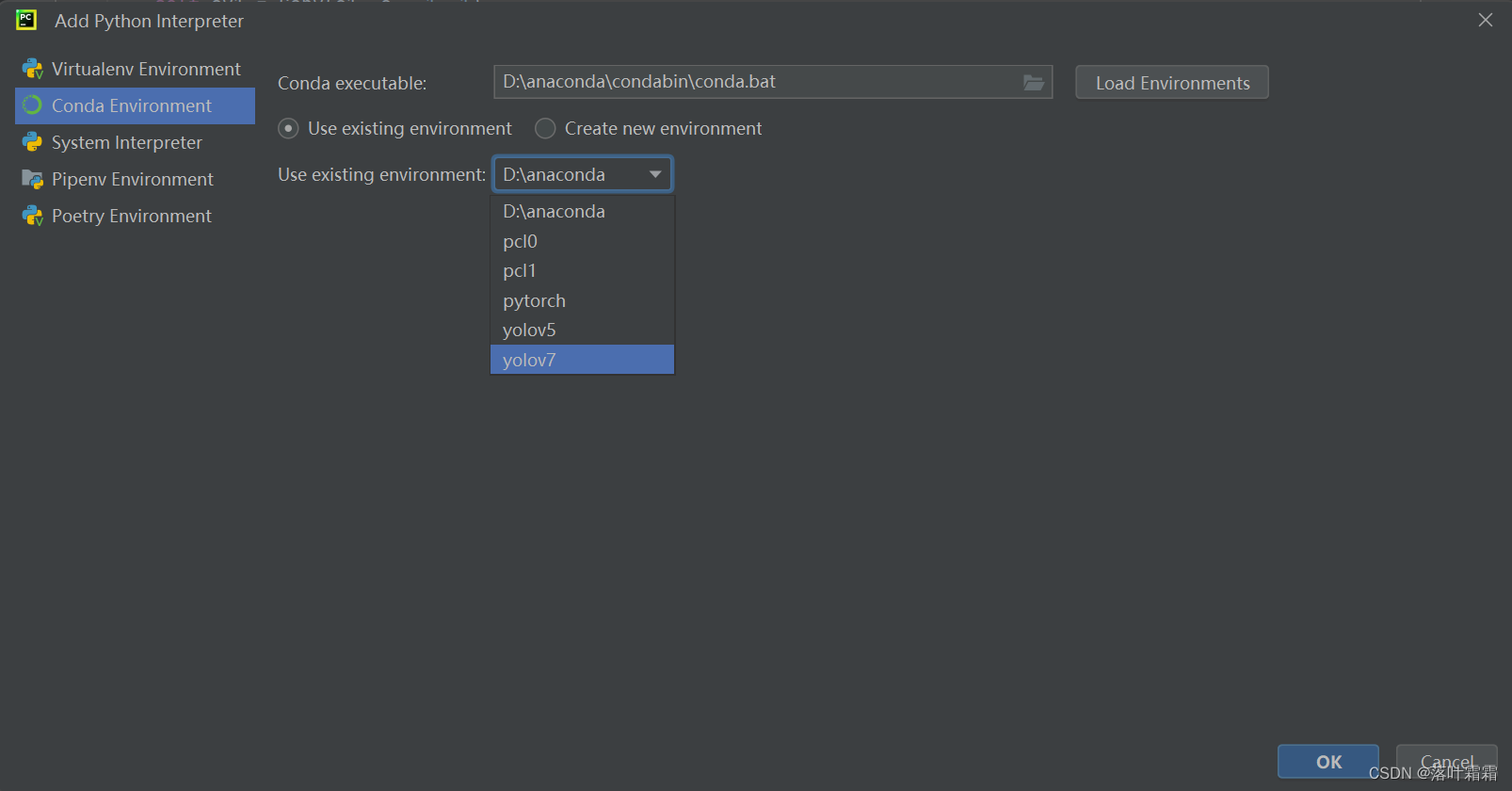Switch to System Interpreter section
This screenshot has height=791, width=1512.
135,142
